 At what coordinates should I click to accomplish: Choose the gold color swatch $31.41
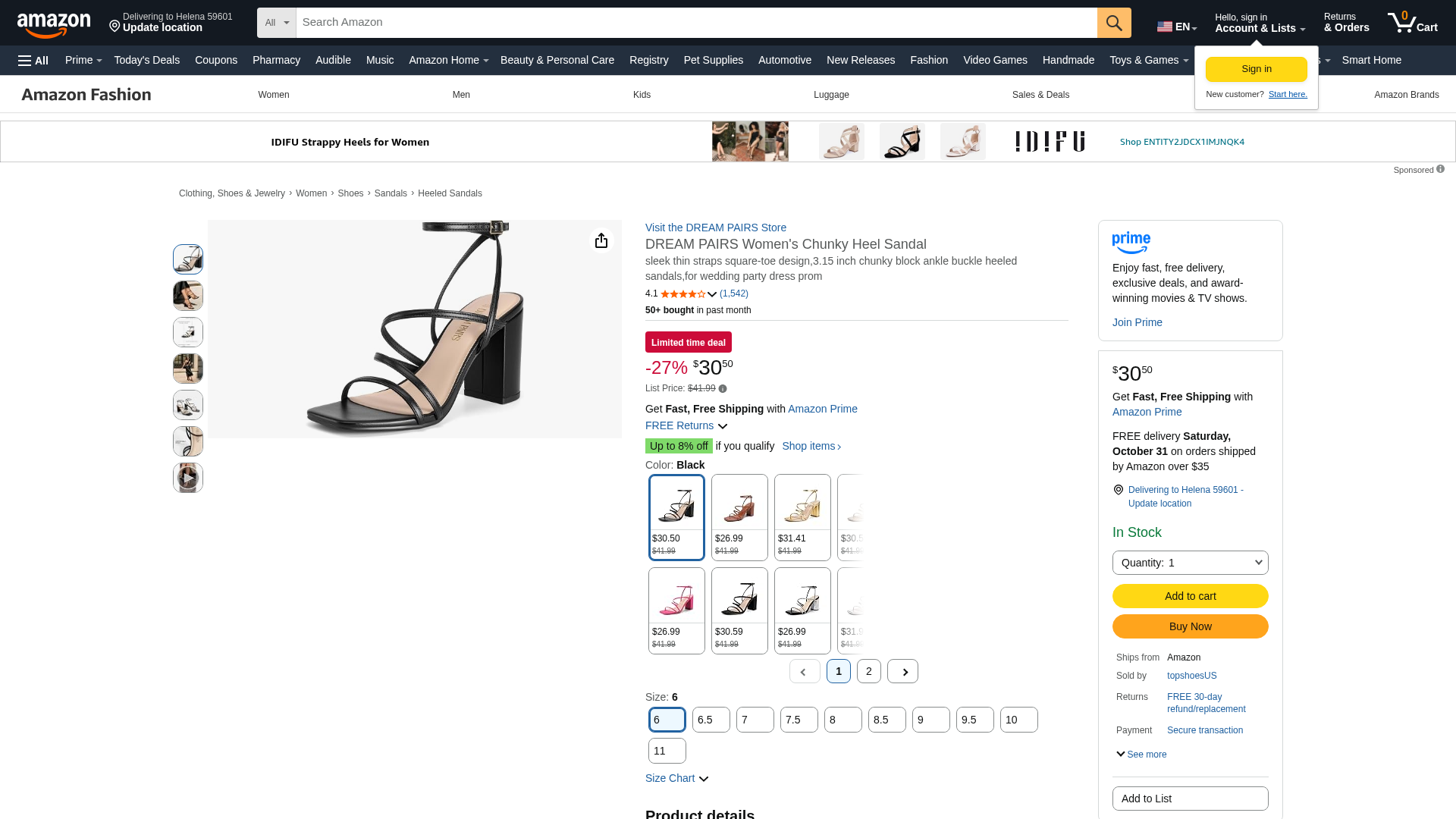click(802, 518)
